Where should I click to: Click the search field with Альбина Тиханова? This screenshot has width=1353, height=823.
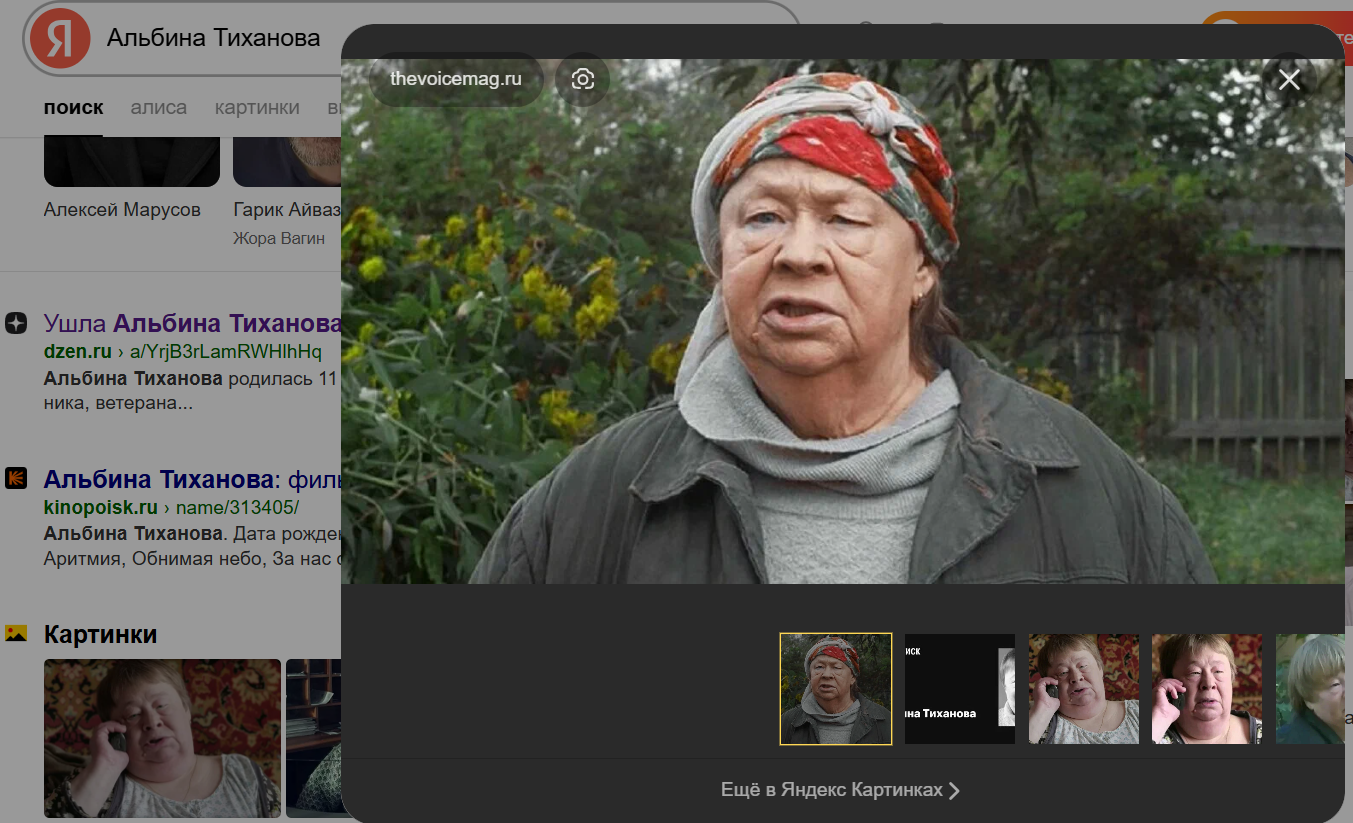tap(214, 39)
